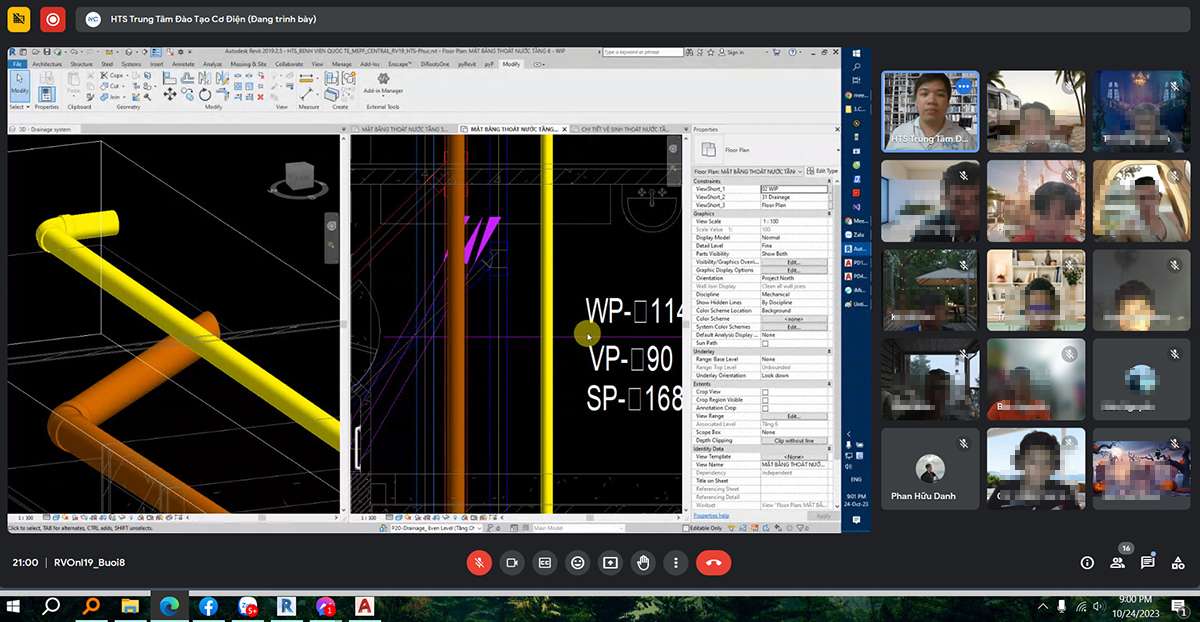Switch to CHI TIẾT VỆ SINH view tab

point(625,129)
